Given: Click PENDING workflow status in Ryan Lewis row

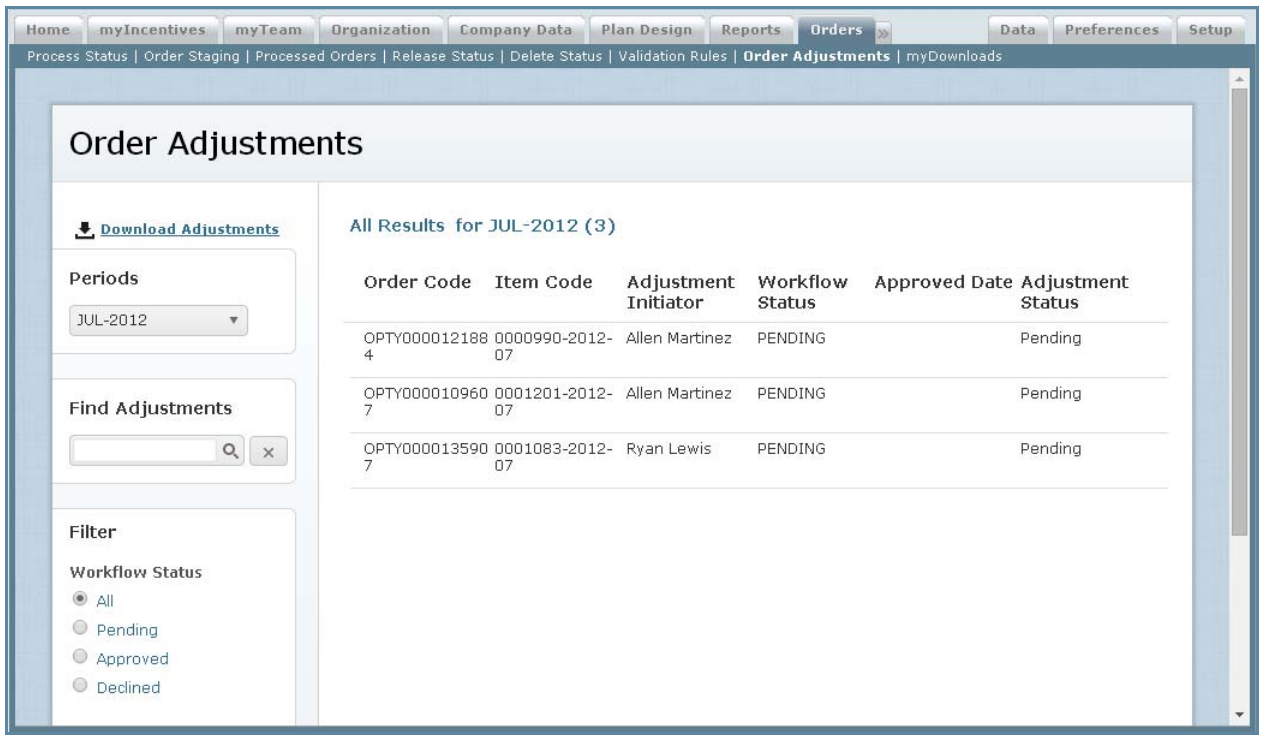Looking at the screenshot, I should pos(791,449).
